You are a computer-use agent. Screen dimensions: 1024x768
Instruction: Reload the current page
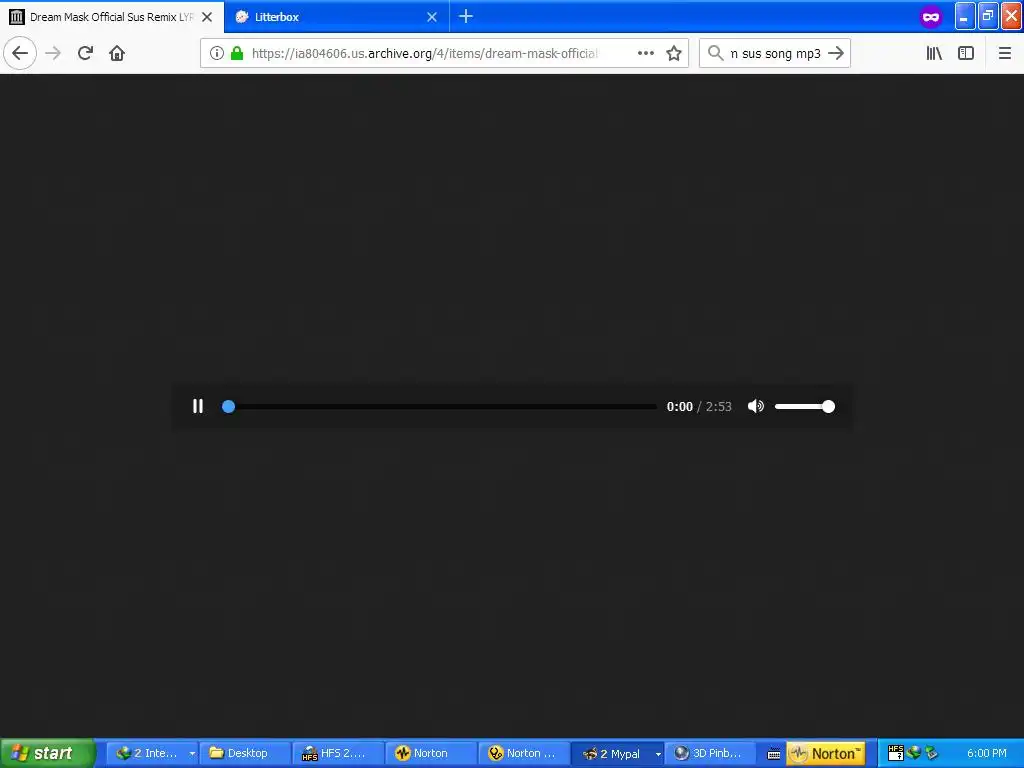pyautogui.click(x=85, y=53)
